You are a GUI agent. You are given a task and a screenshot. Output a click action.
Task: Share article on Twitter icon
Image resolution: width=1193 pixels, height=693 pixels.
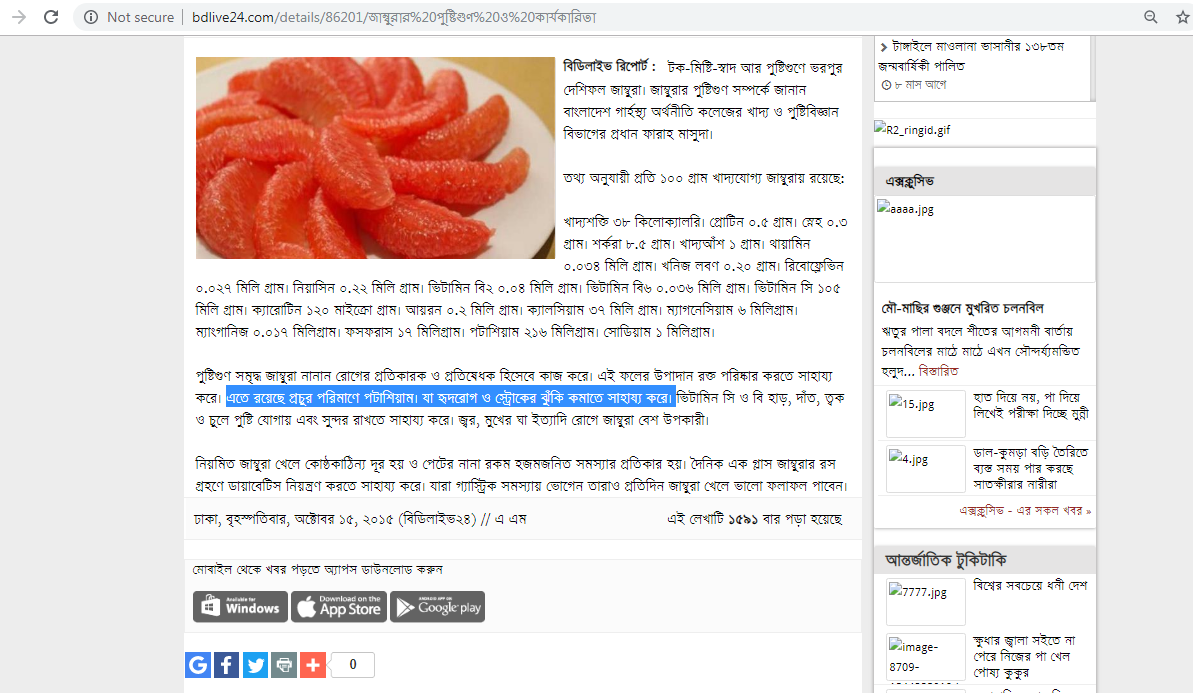[256, 665]
